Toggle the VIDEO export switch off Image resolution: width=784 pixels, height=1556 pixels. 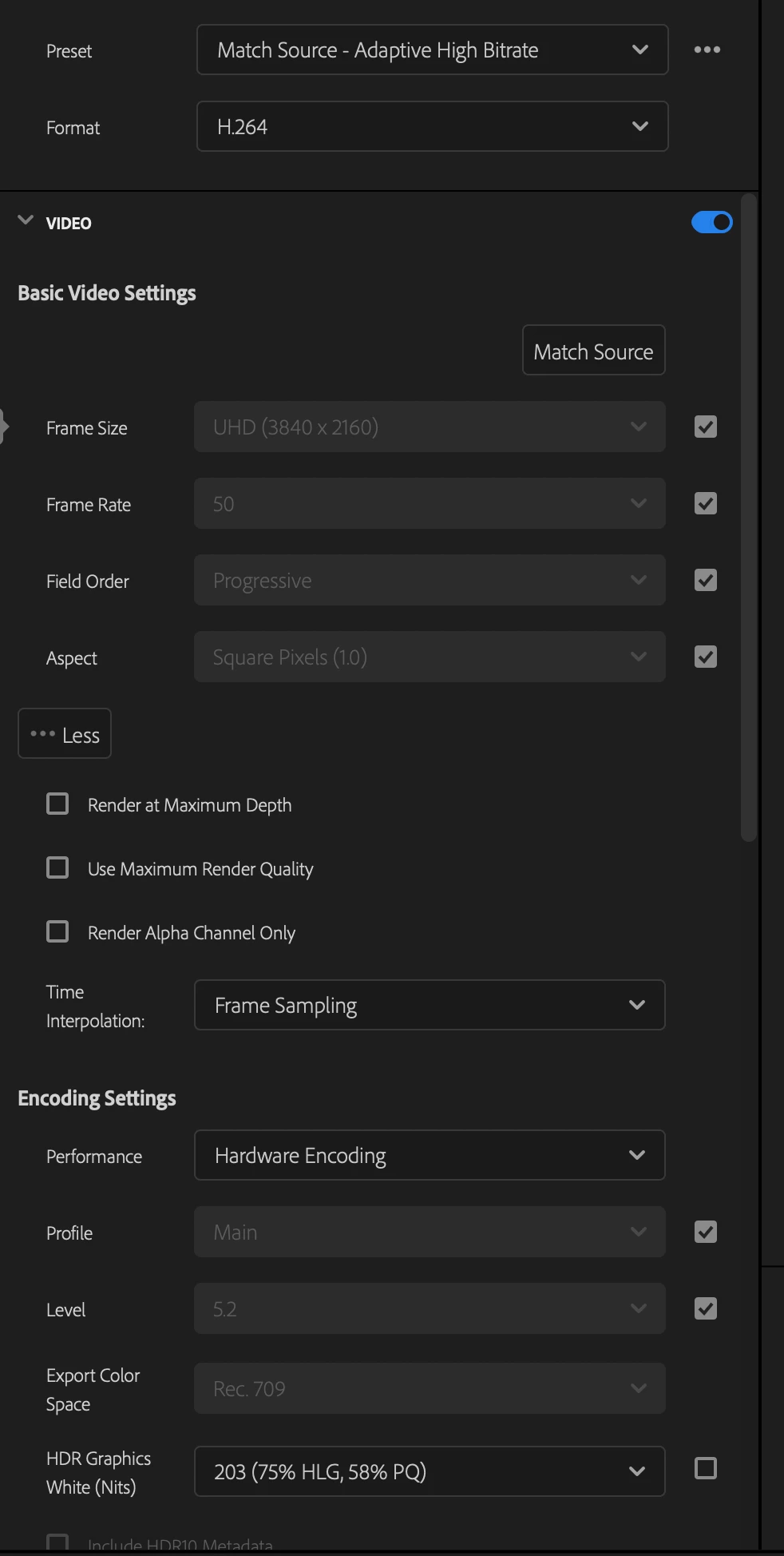pyautogui.click(x=711, y=222)
